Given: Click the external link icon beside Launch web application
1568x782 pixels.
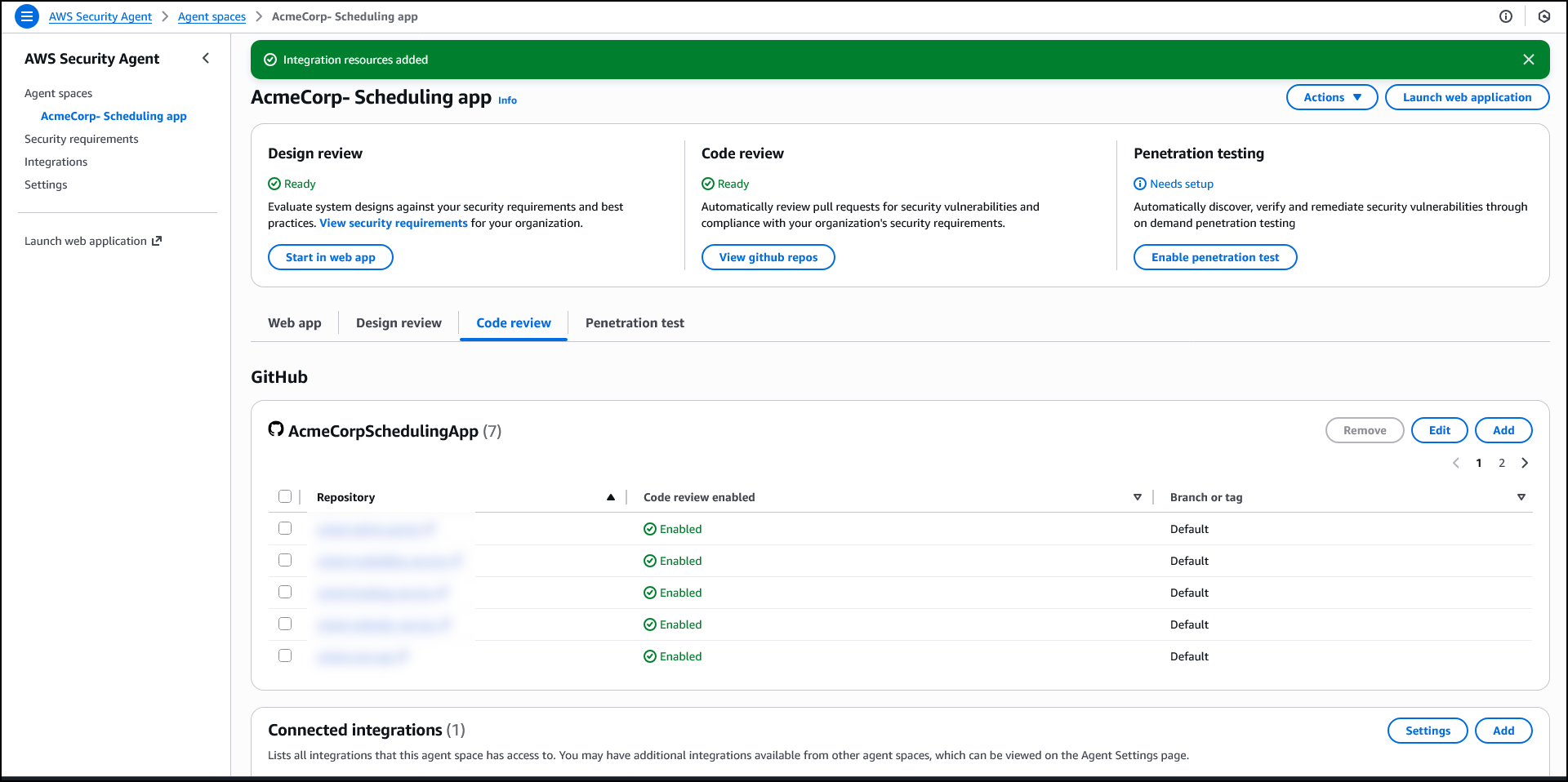Looking at the screenshot, I should 157,241.
